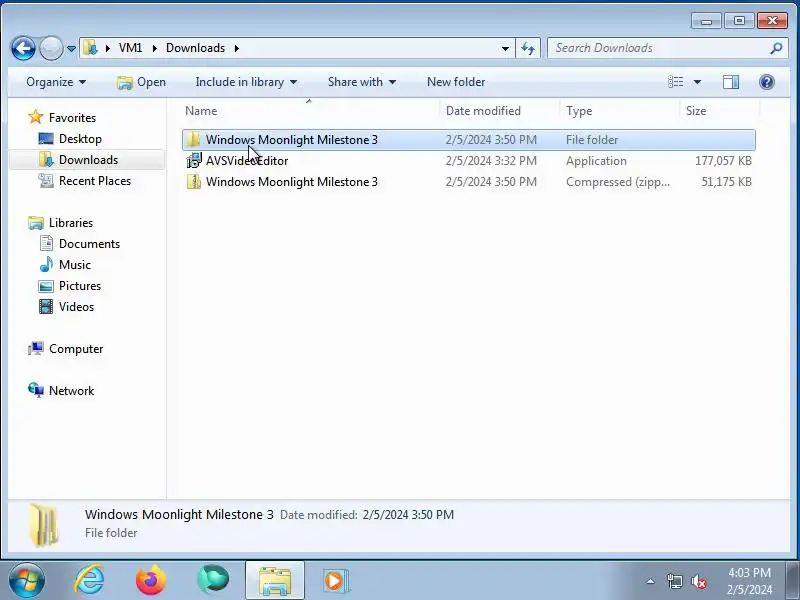Click the muted volume tray icon
Screen dimensions: 800x600
pyautogui.click(x=698, y=581)
